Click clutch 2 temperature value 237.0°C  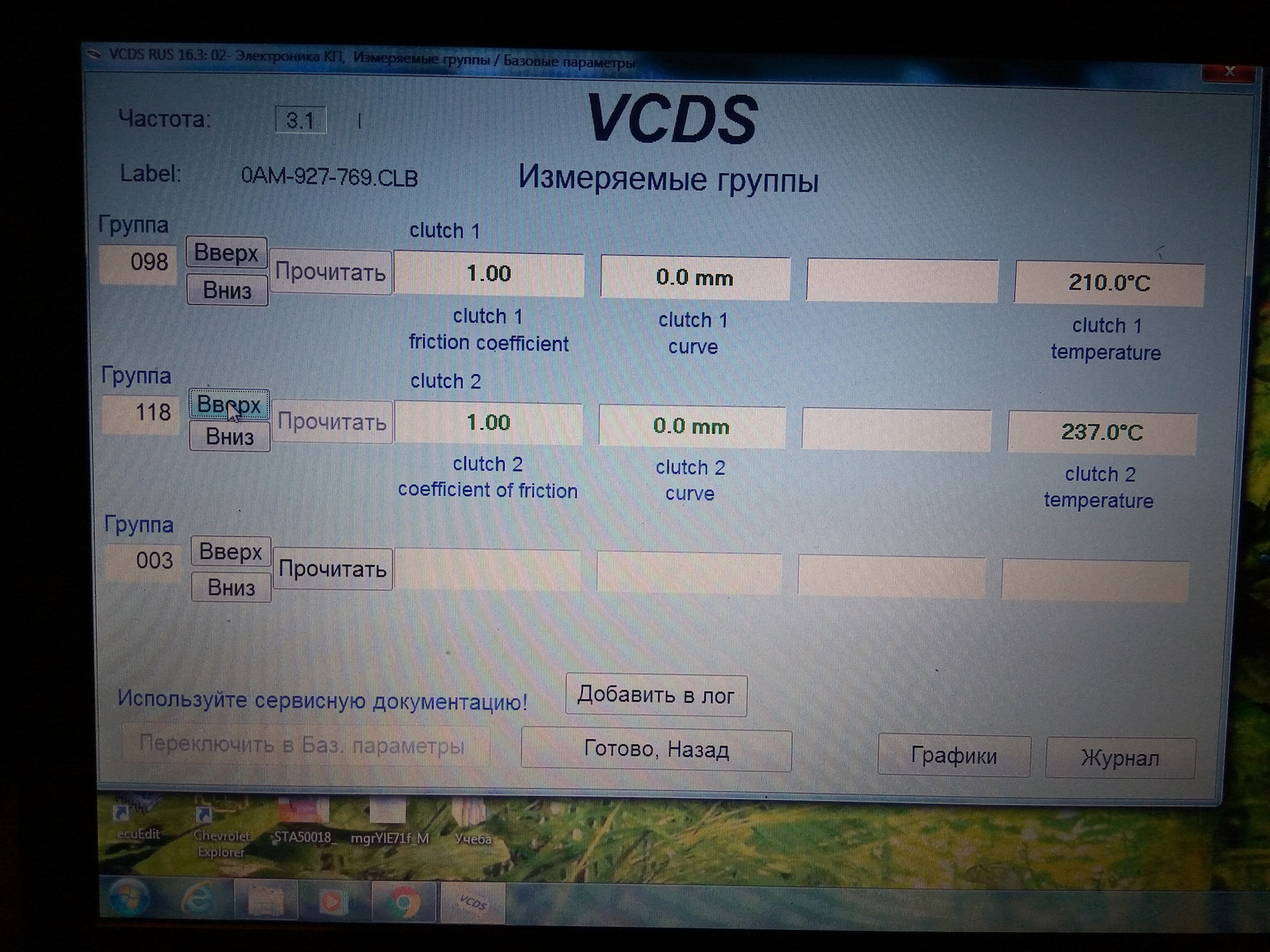1102,432
